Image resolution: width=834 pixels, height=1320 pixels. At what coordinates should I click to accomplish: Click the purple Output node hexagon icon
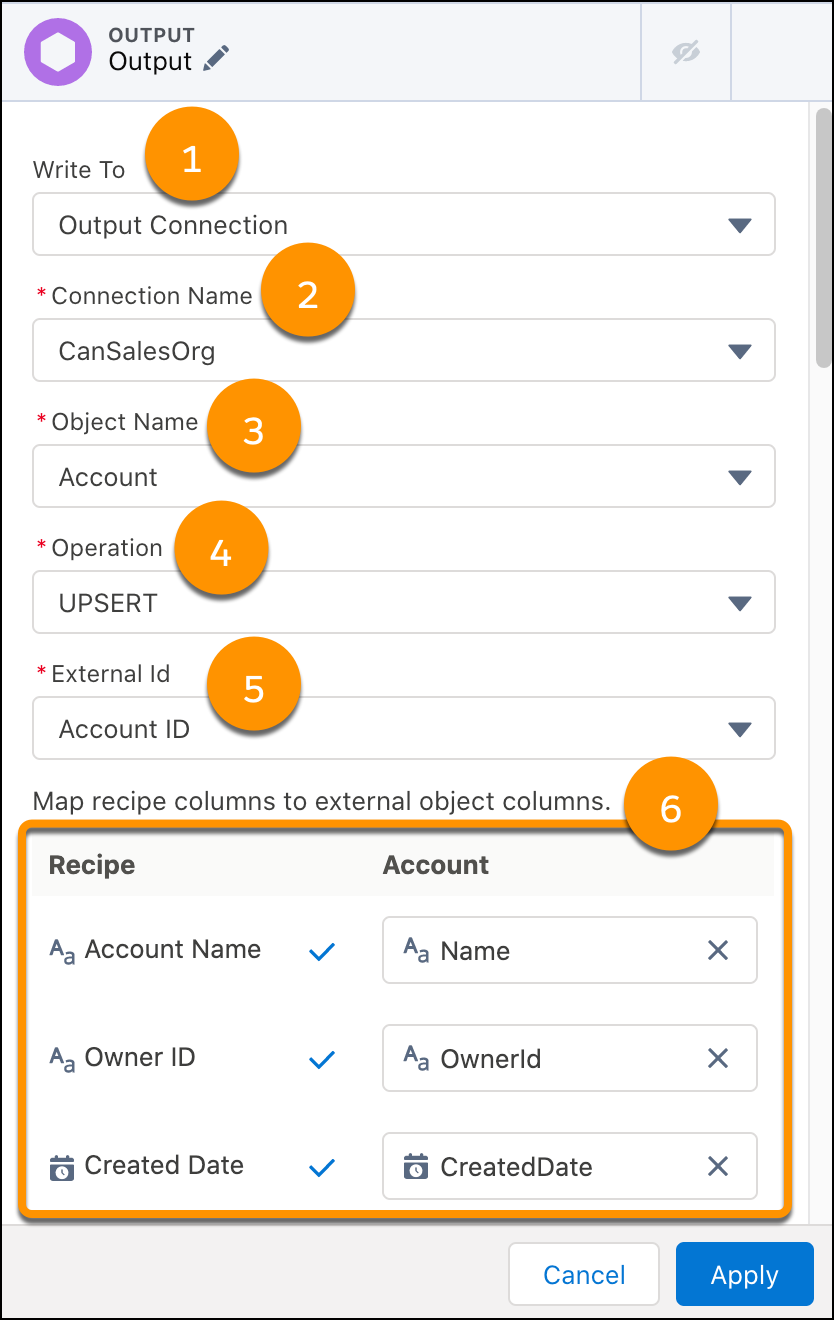pyautogui.click(x=57, y=51)
